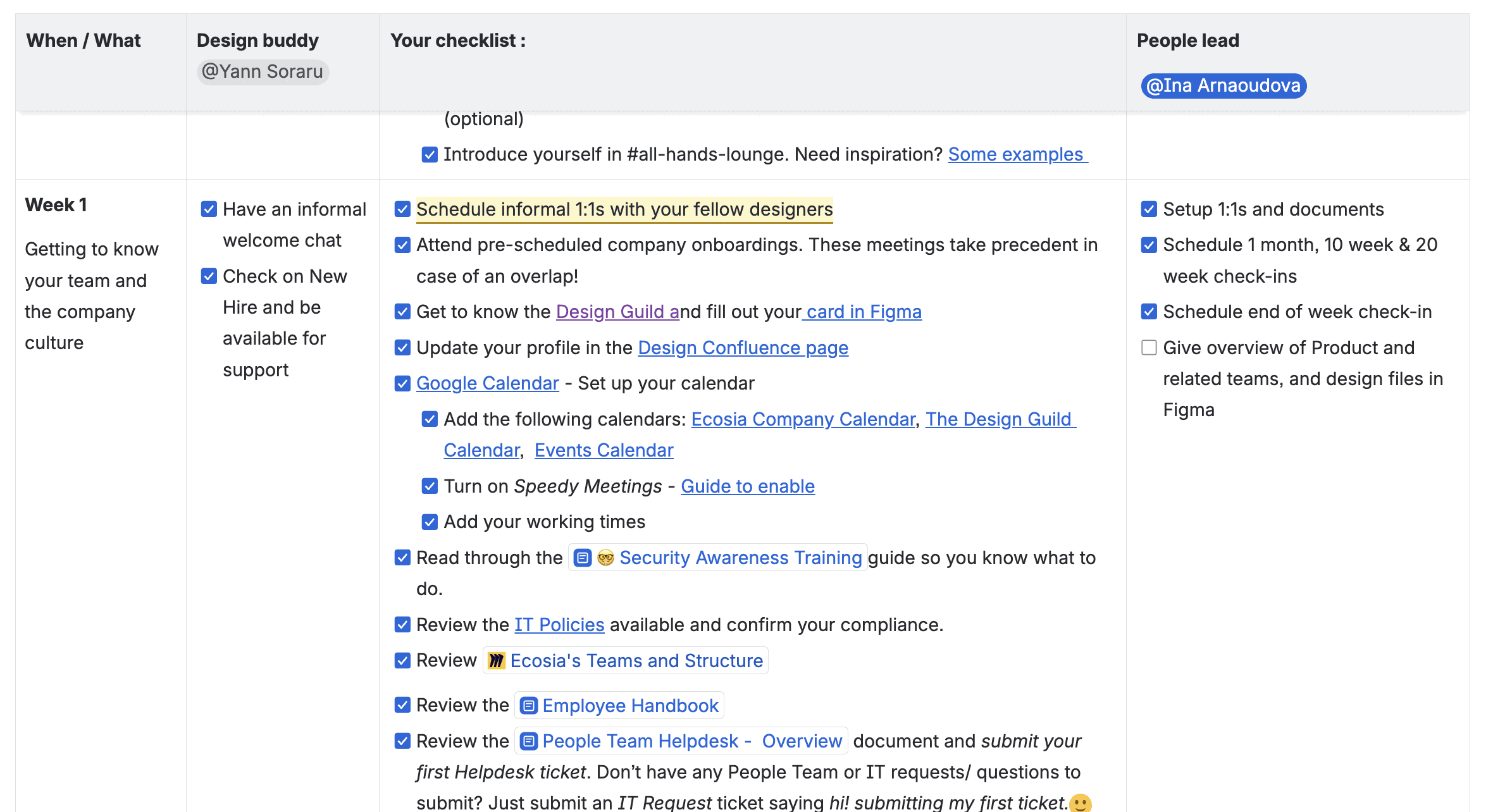The height and width of the screenshot is (812, 1493).
Task: Uncheck Schedule informal 1:1s with fellow designers
Action: (402, 209)
